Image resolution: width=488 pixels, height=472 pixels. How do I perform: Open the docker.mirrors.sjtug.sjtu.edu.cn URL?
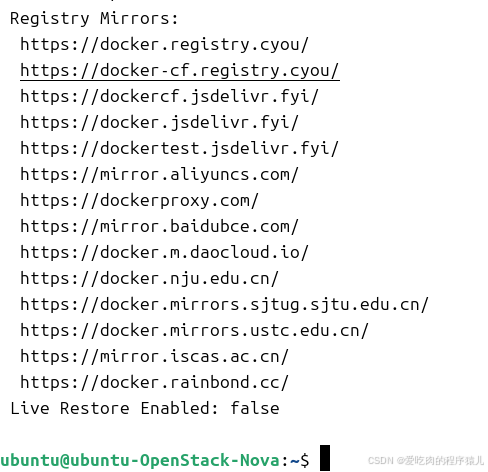pyautogui.click(x=224, y=305)
